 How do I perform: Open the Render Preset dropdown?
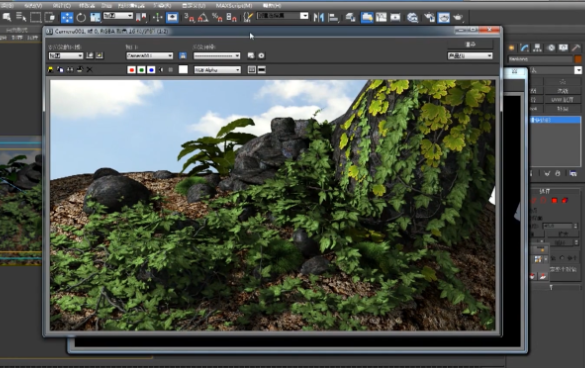click(x=217, y=56)
